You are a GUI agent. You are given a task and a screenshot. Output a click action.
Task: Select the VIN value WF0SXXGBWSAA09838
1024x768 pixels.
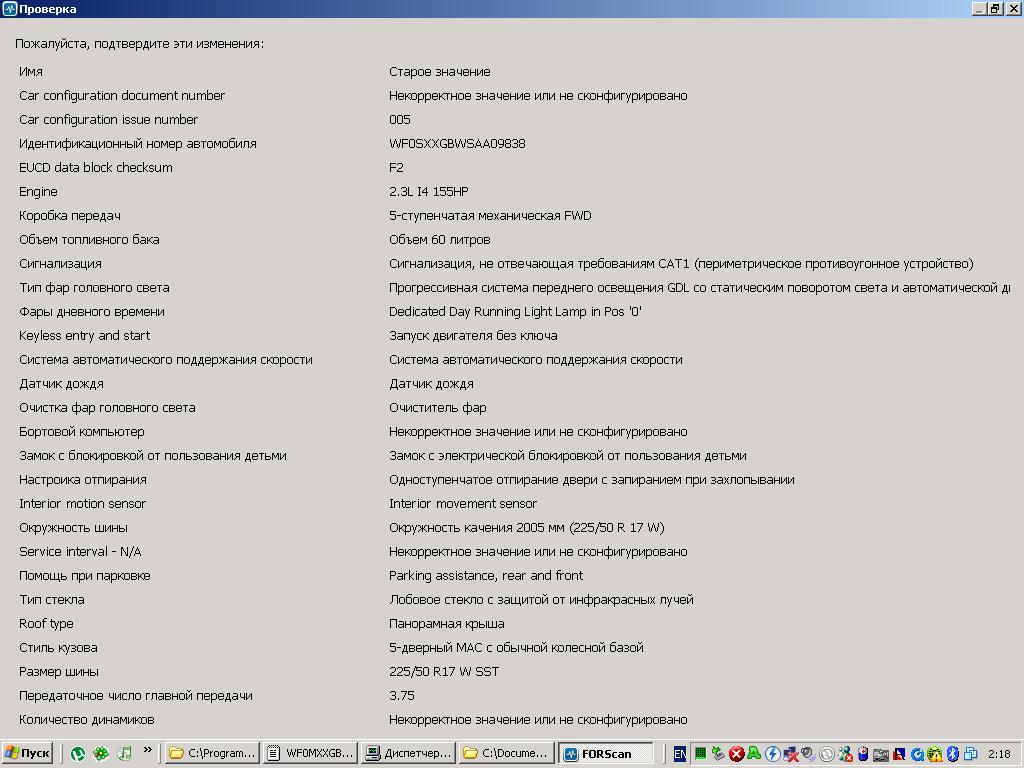457,144
